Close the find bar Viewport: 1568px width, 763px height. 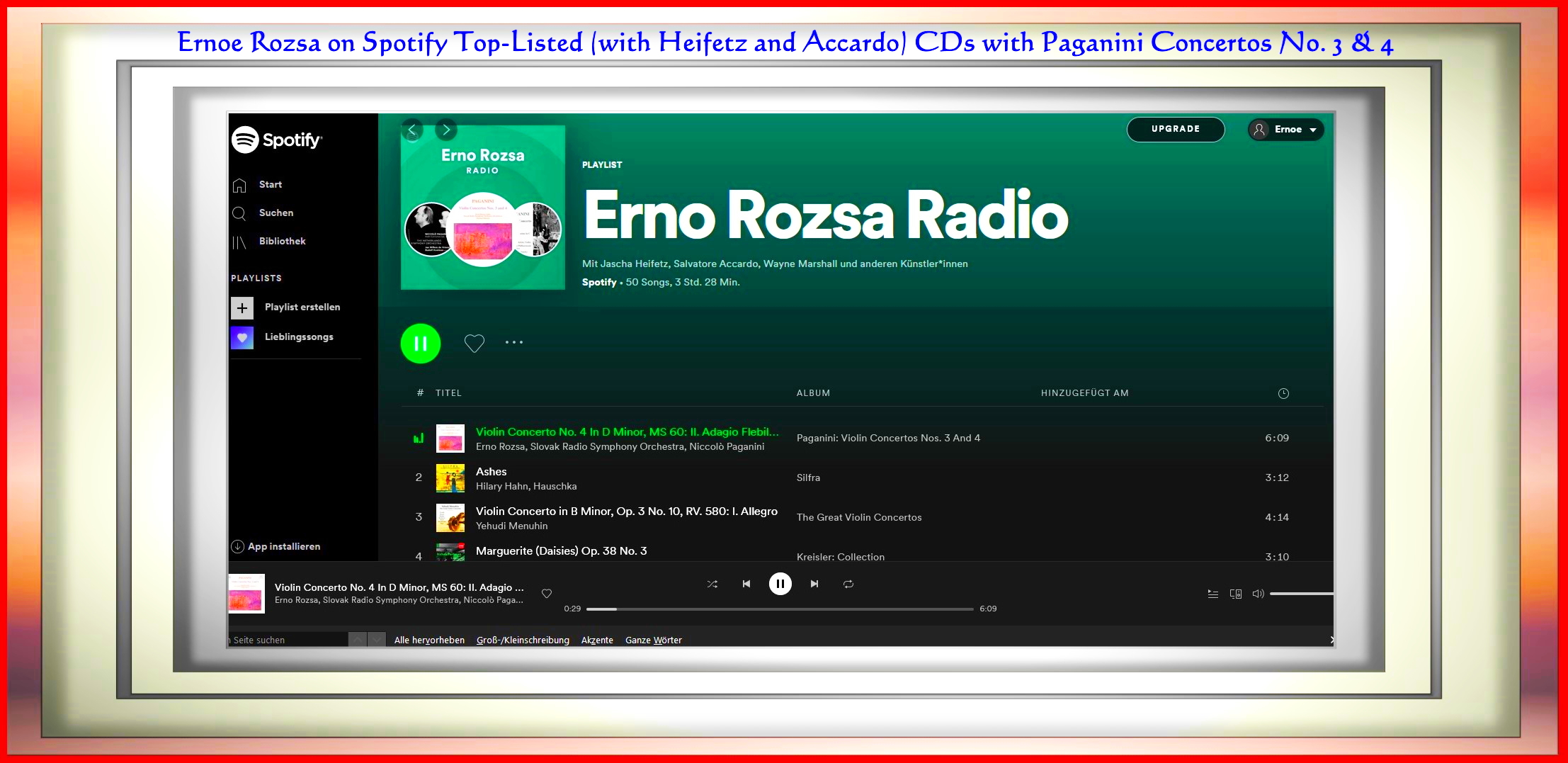point(1331,640)
